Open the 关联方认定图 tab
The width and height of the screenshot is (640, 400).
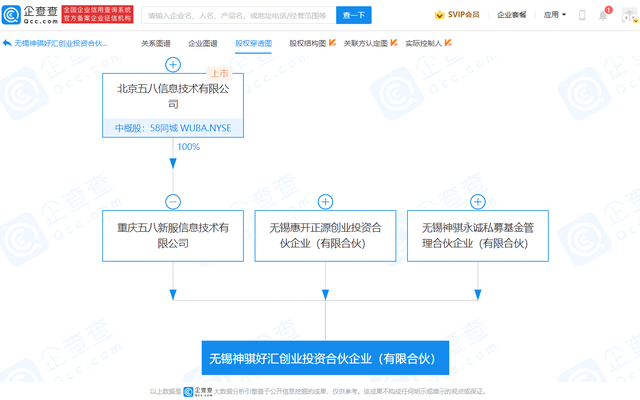366,43
